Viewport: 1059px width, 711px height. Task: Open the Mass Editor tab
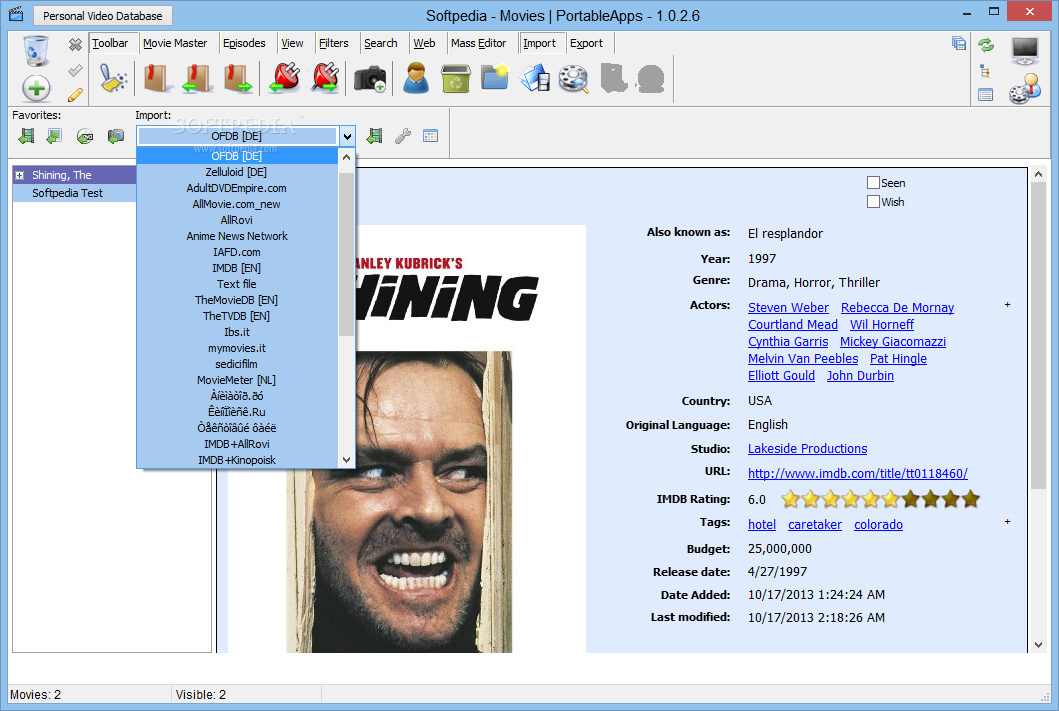[x=478, y=43]
